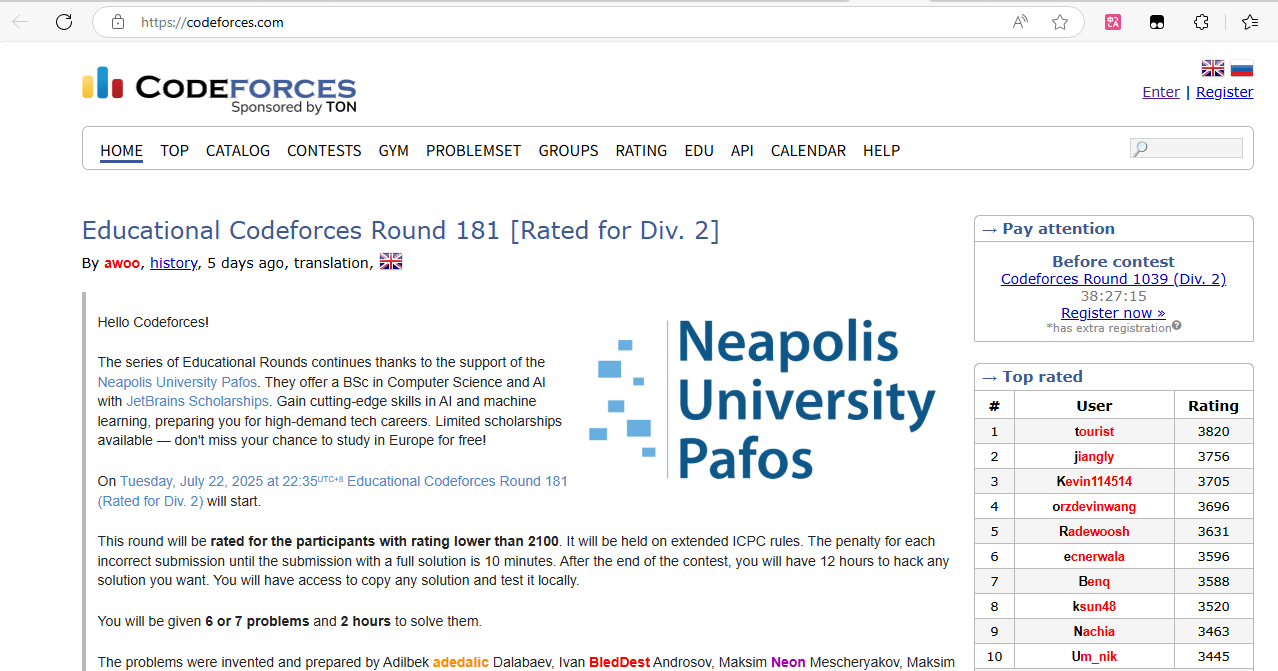This screenshot has height=671, width=1278.
Task: Click the Codeforces logo
Action: coord(219,90)
